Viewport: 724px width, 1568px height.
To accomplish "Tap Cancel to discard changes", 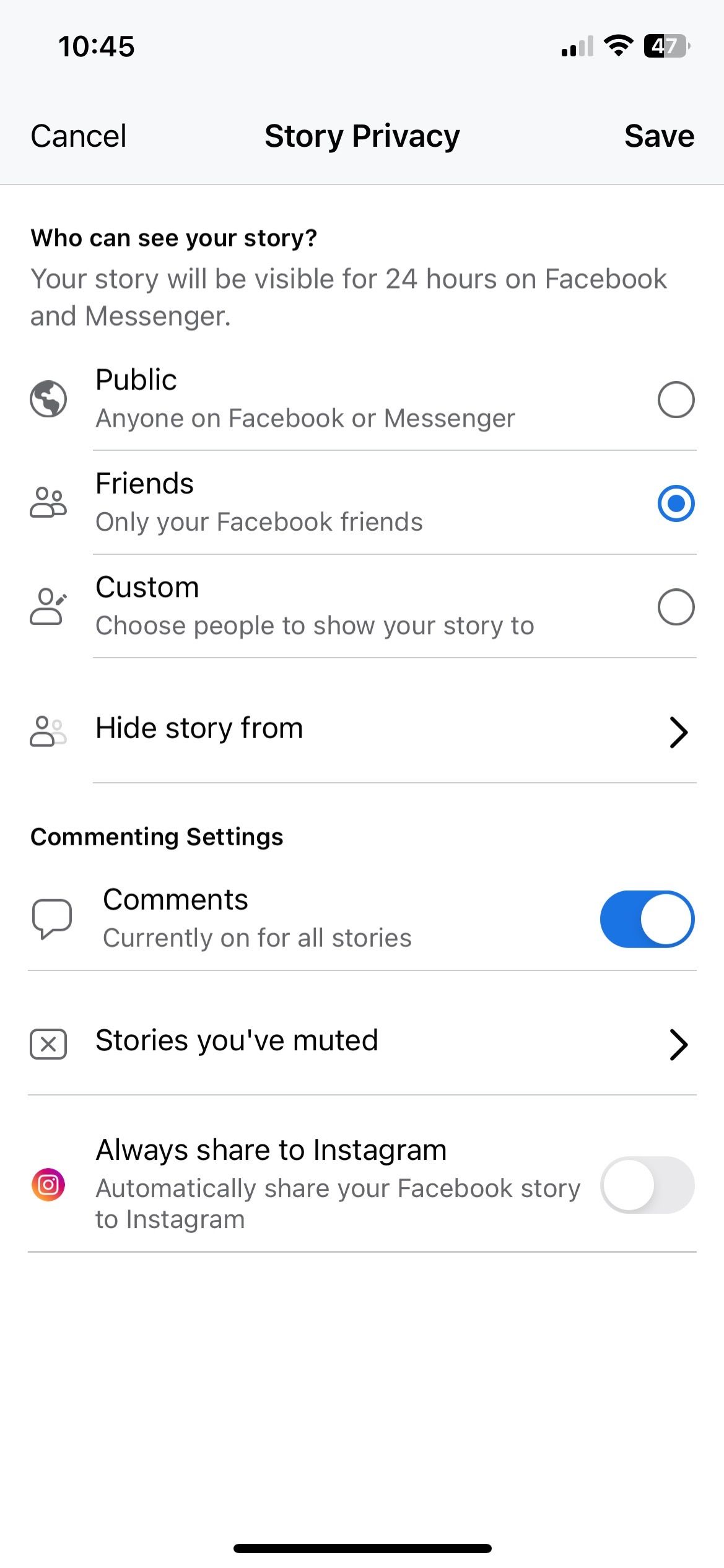I will (x=79, y=136).
